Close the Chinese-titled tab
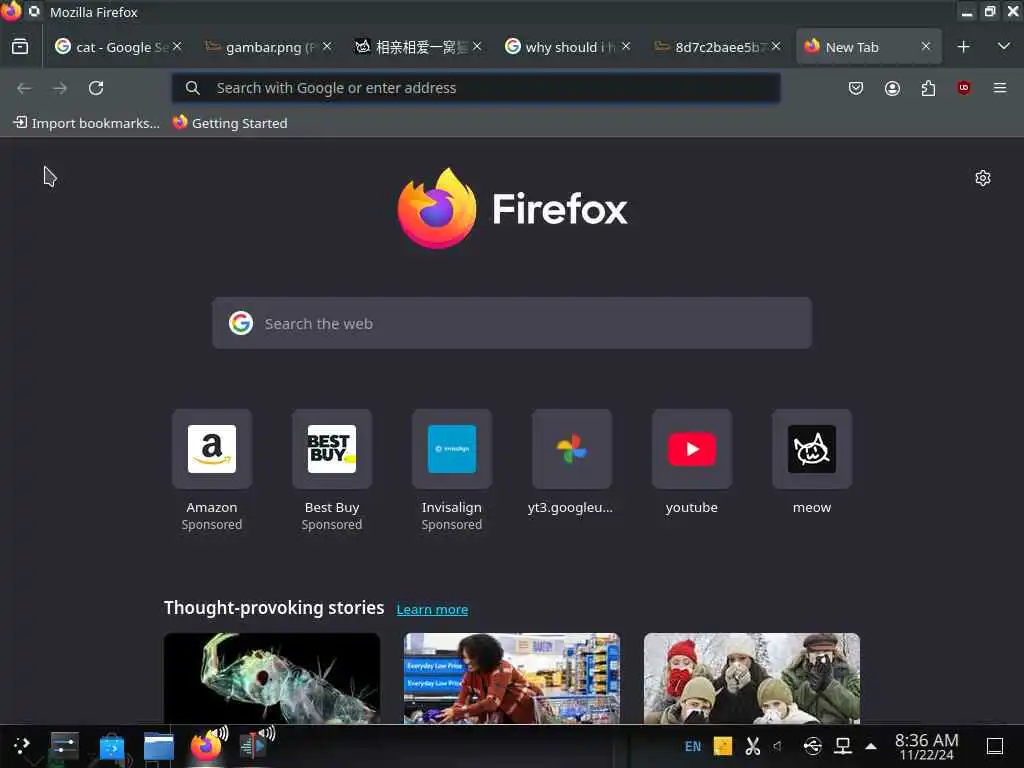This screenshot has width=1024, height=768. pos(477,46)
